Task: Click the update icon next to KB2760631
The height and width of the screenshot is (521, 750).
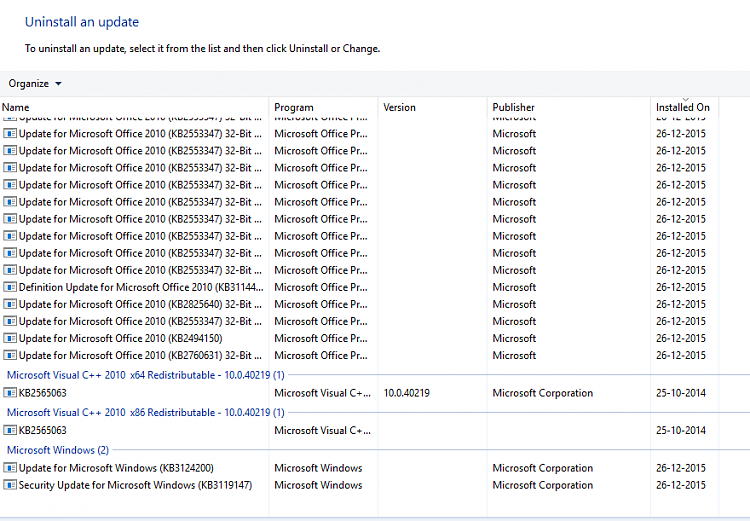Action: pyautogui.click(x=10, y=355)
